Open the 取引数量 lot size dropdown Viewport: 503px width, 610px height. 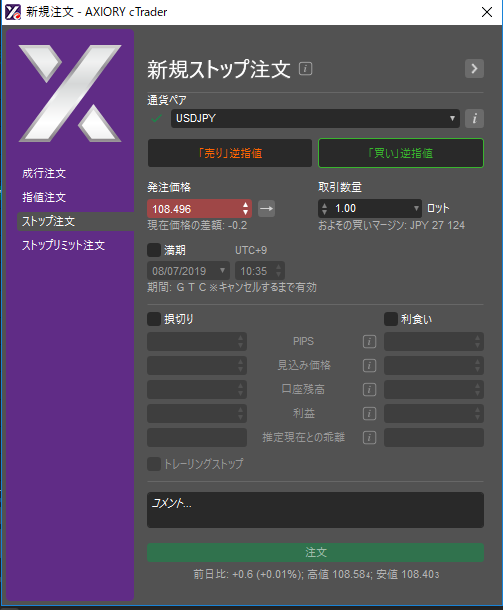pyautogui.click(x=370, y=209)
